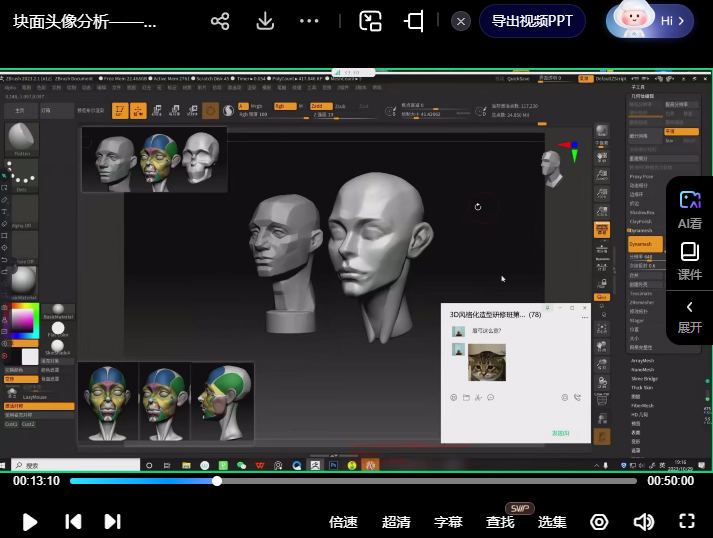Click the 查找 search option
Screen dimensions: 713x538
click(500, 522)
